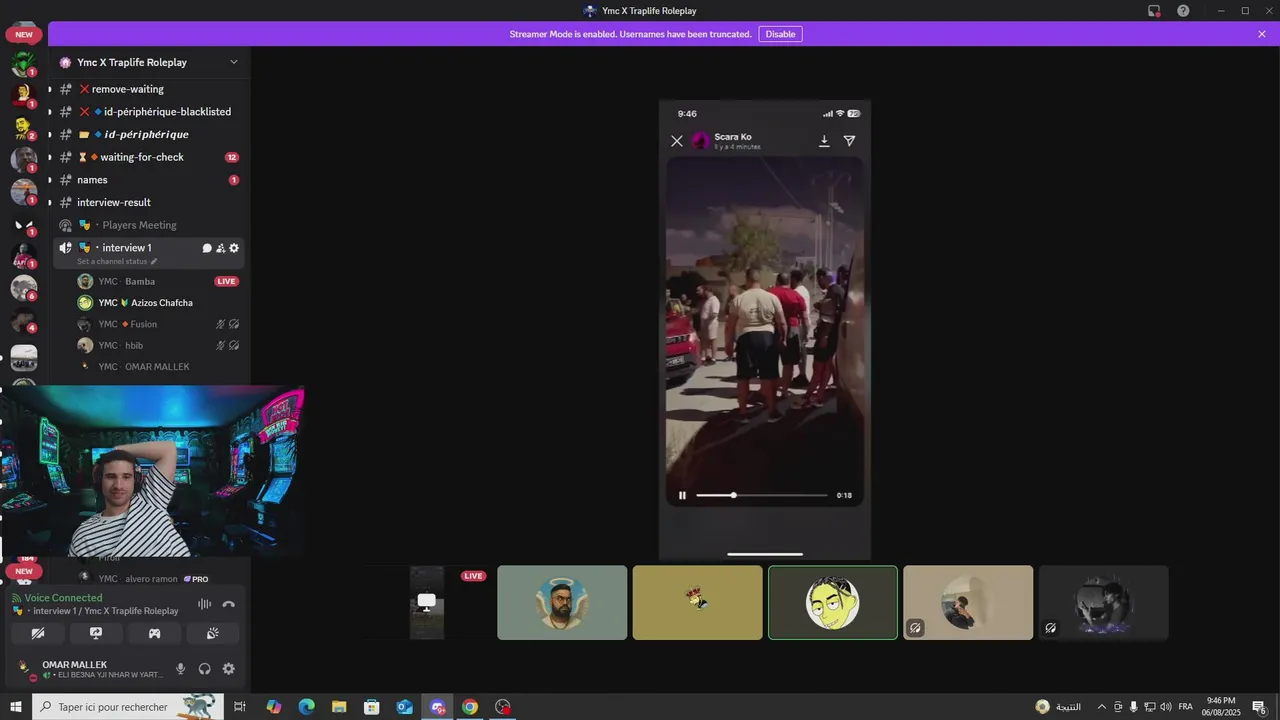Mute microphone next to OMAR MALLEK
The height and width of the screenshot is (720, 1280).
pyautogui.click(x=181, y=669)
